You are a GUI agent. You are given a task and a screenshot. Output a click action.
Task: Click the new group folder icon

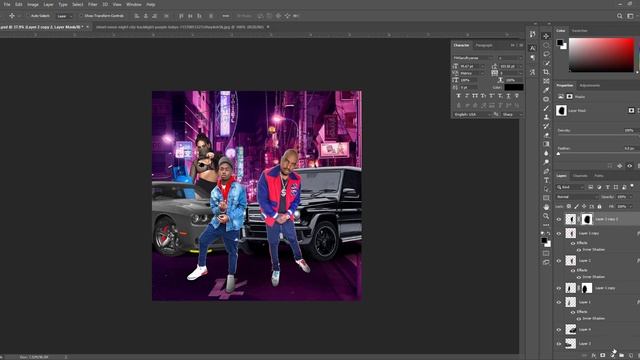621,356
